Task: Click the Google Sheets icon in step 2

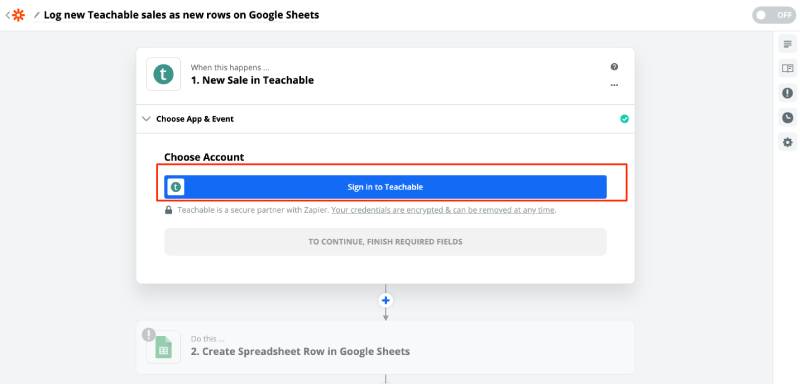Action: (164, 347)
